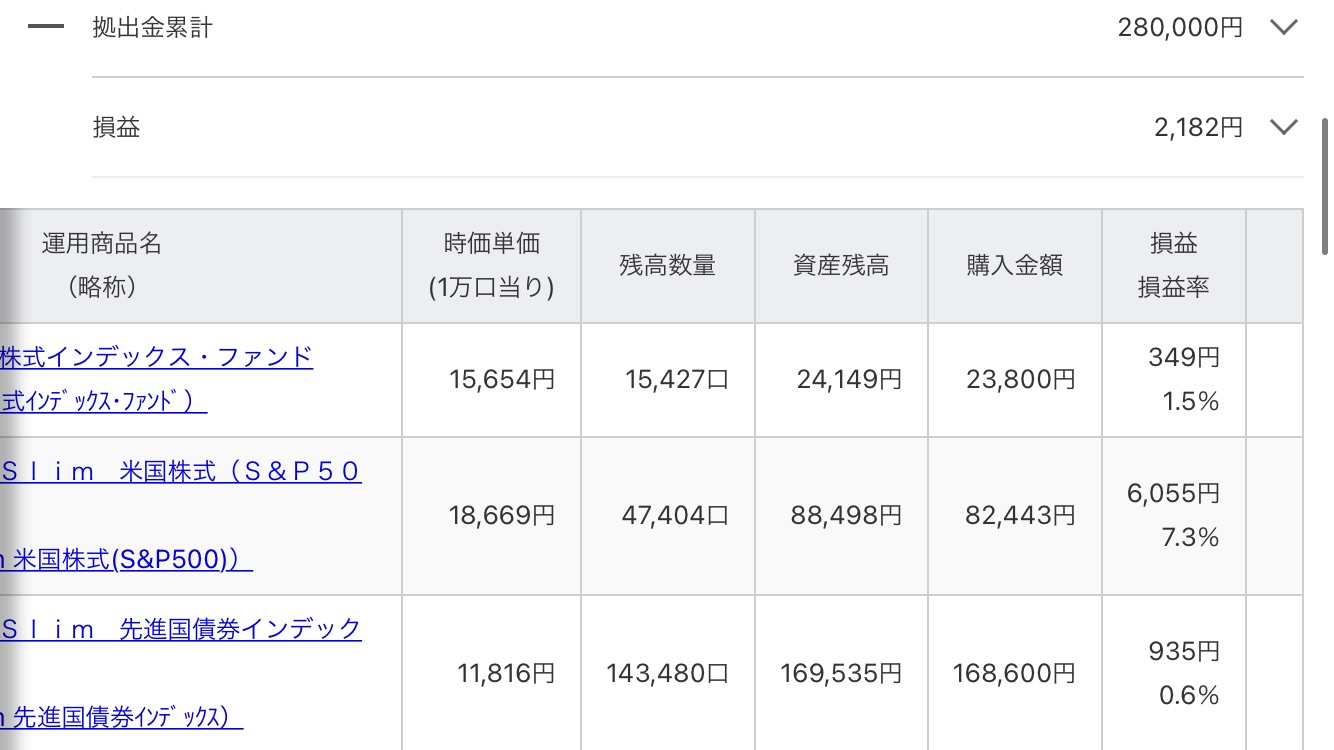Select the 280,000円 contribution total value

[1180, 27]
